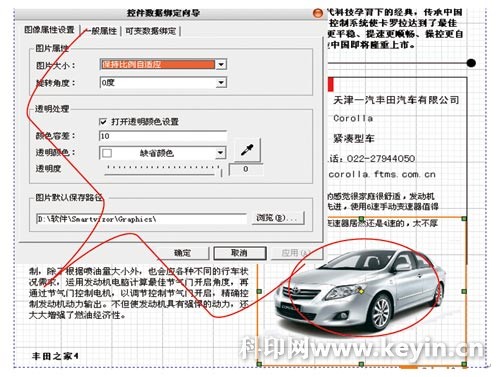Click the black circle at the line end
The height and width of the screenshot is (377, 500).
[x=471, y=63]
